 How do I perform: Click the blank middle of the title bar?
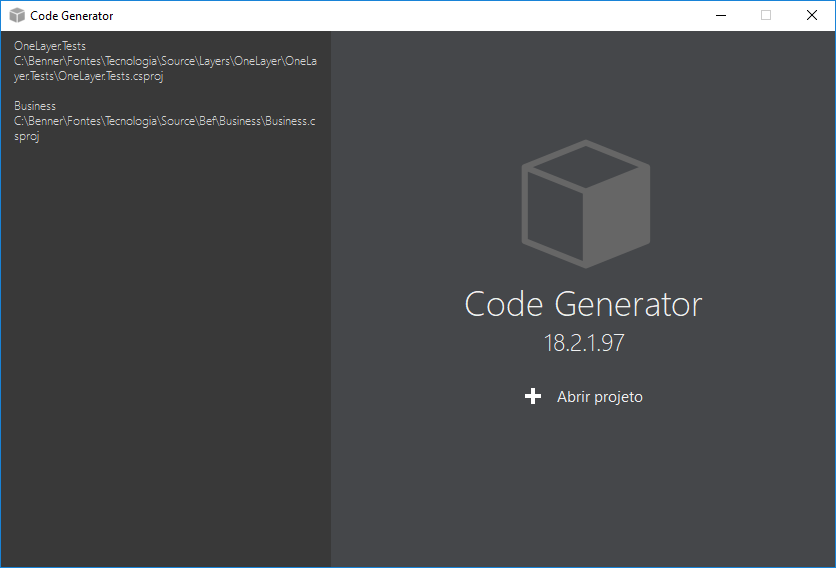(x=400, y=16)
